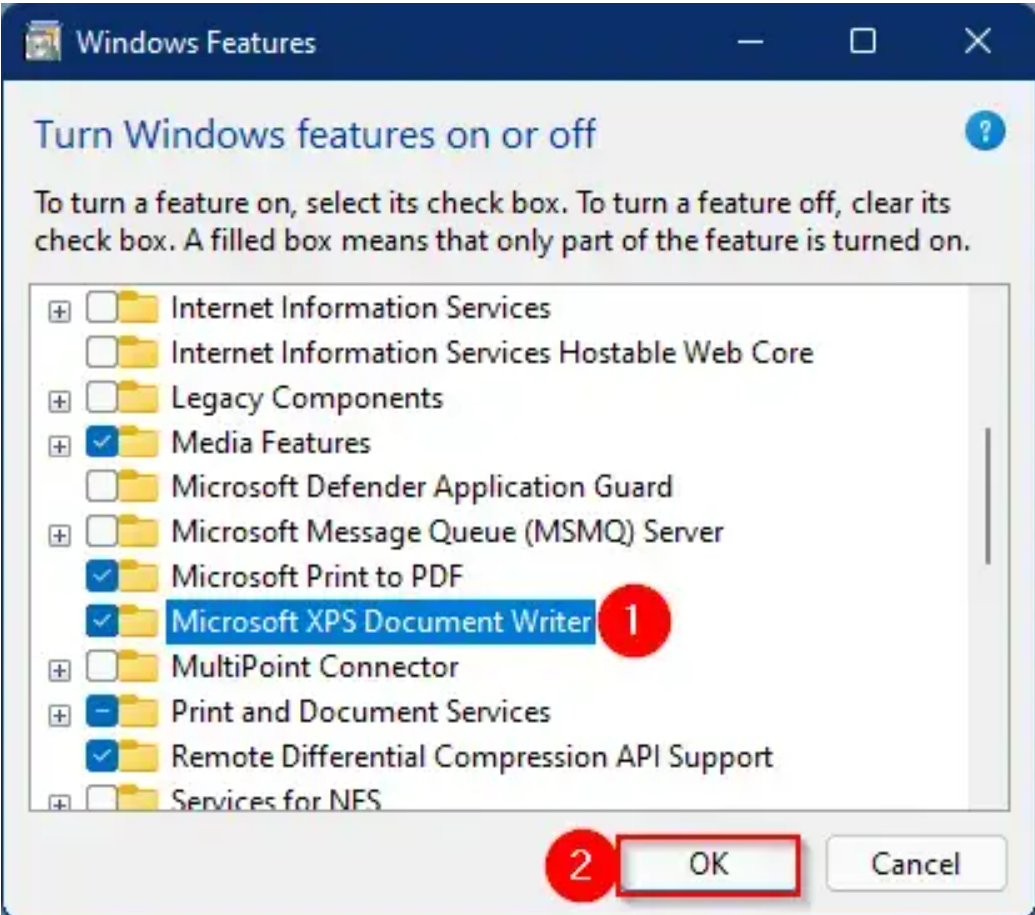Click the Print and Document Services folder icon

tap(139, 711)
